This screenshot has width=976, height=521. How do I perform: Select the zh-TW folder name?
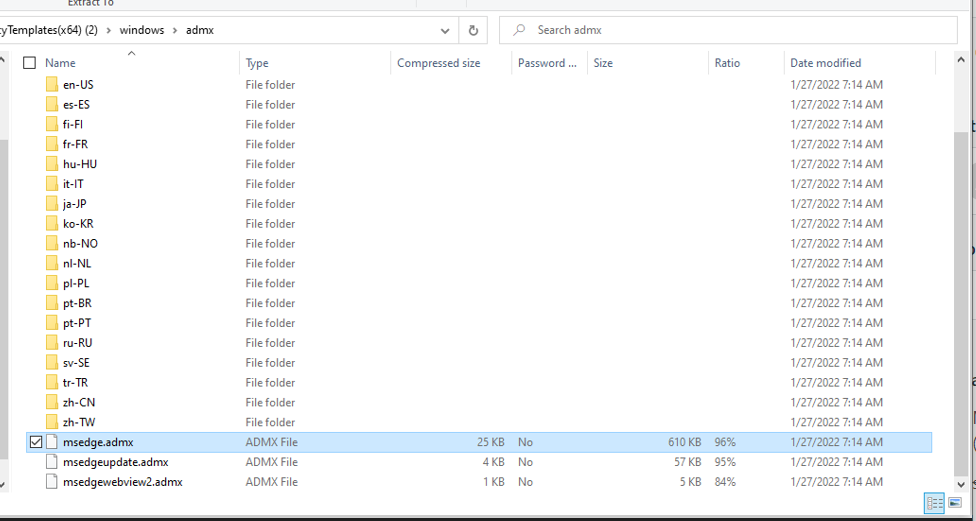[x=79, y=423]
